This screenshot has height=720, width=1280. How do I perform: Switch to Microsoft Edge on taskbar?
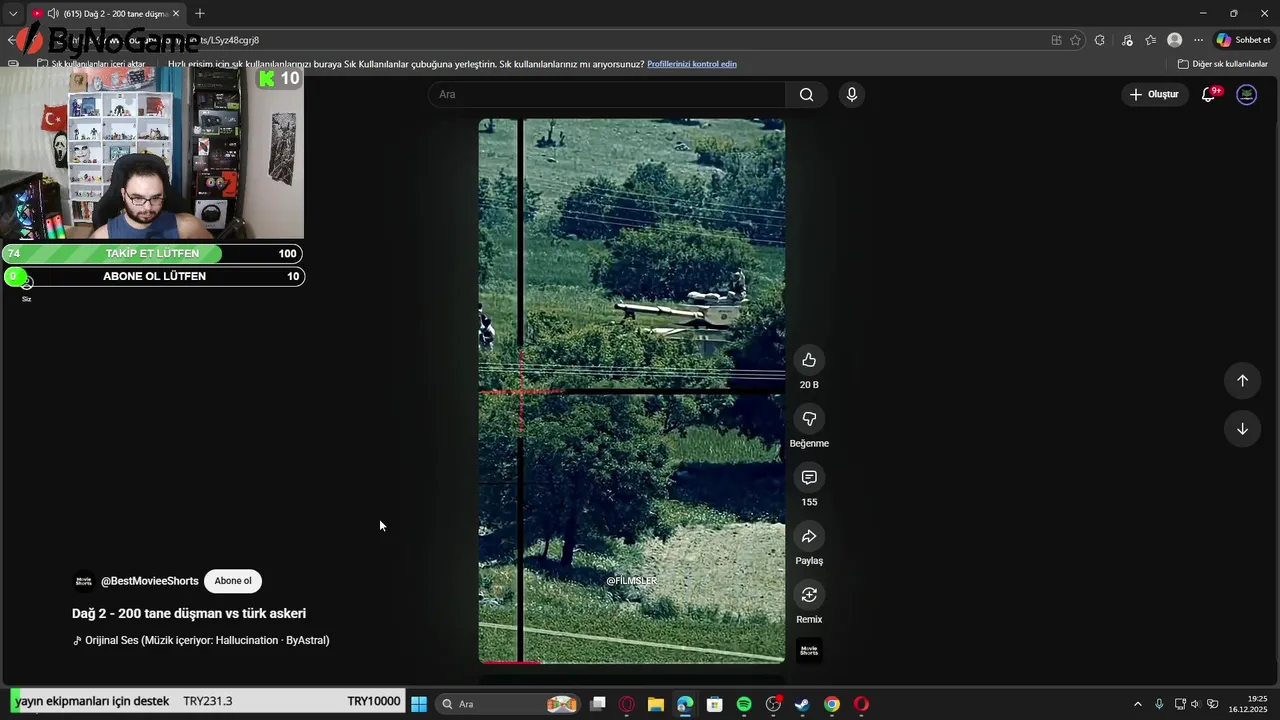click(685, 704)
